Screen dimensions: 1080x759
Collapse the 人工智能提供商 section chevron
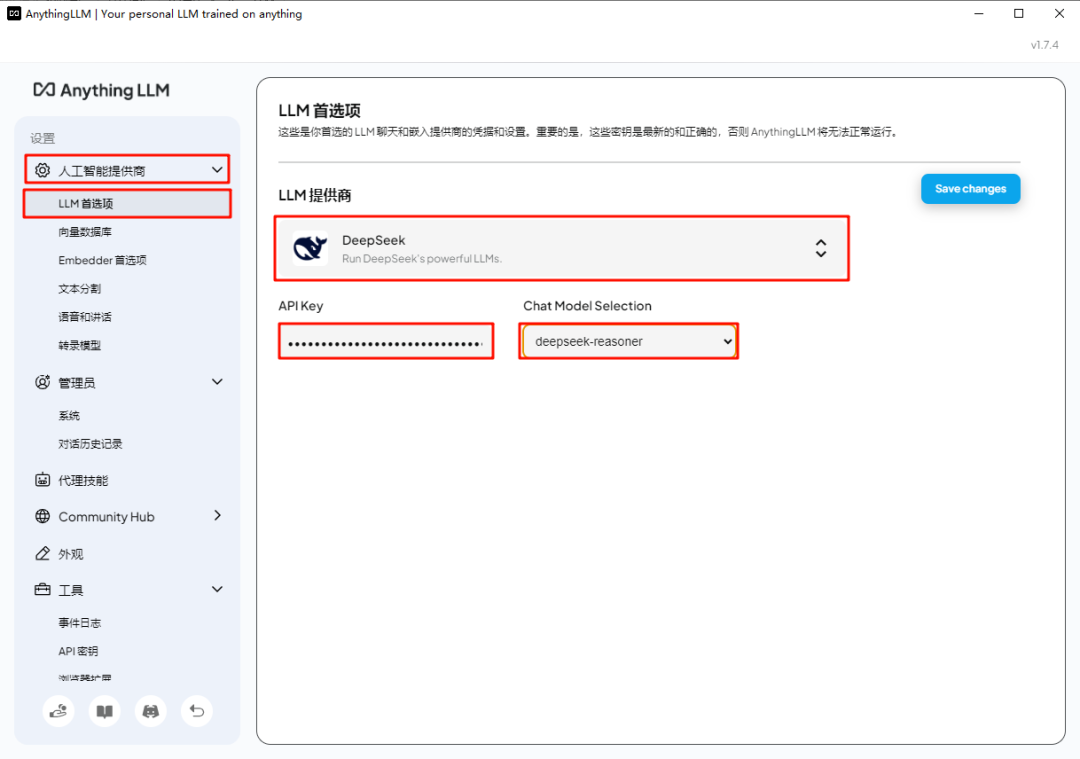tap(217, 169)
